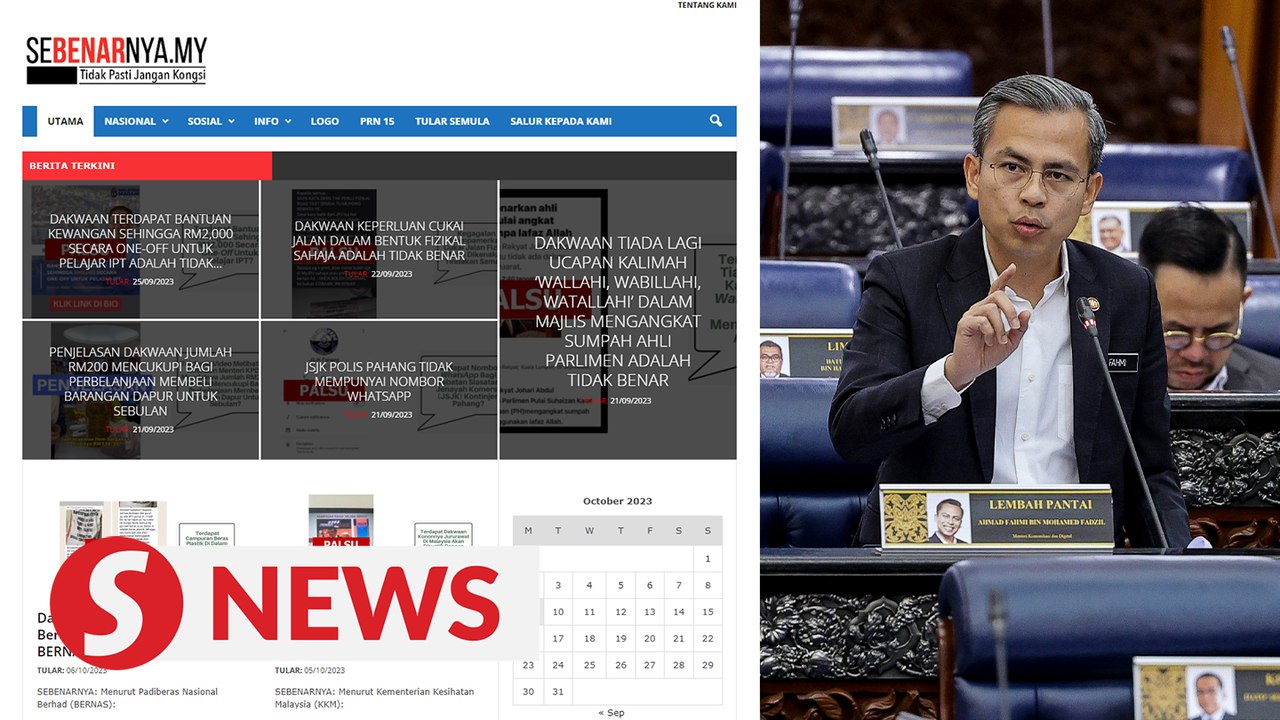Select October 29 in calendar
The height and width of the screenshot is (720, 1280).
pyautogui.click(x=707, y=665)
